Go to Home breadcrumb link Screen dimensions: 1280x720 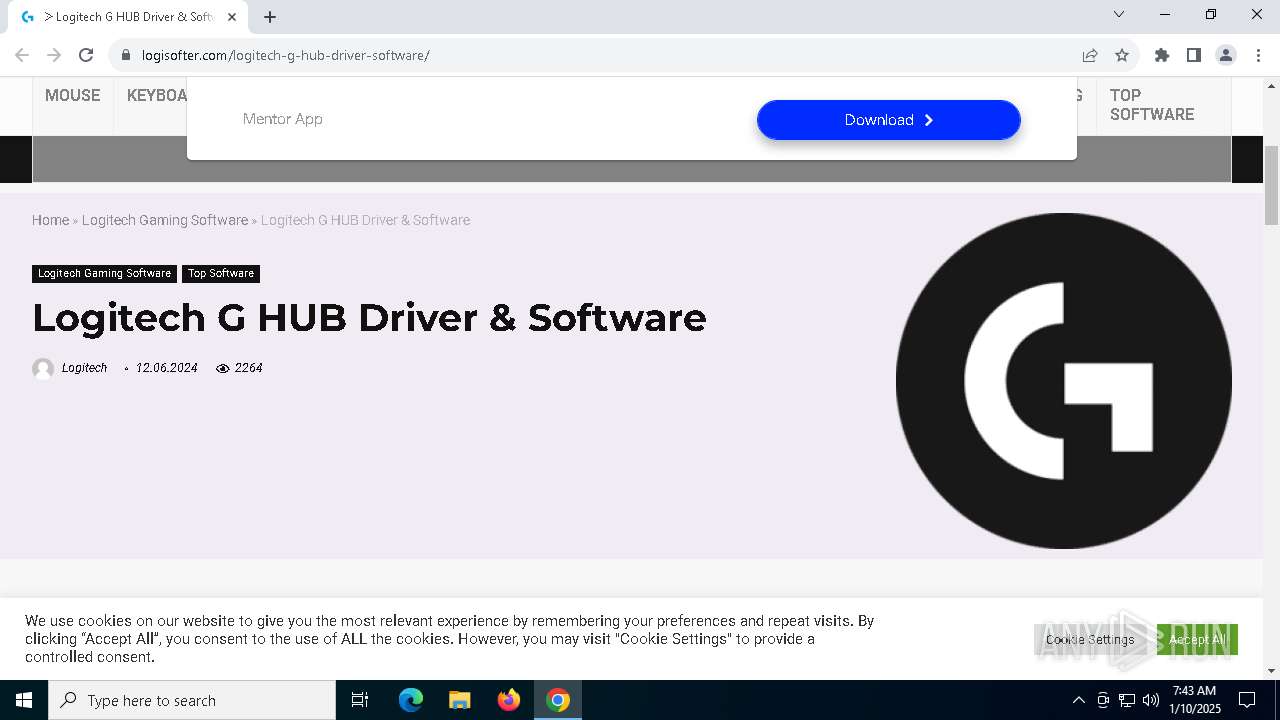50,220
